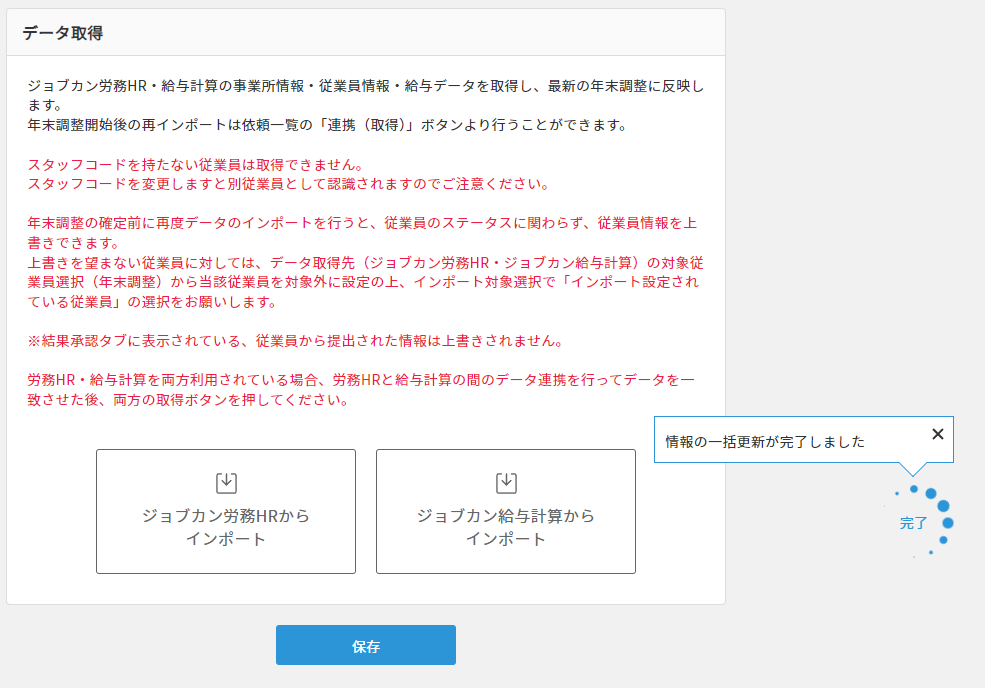
Task: Click the red note starting ※結果承認タブに表示されている
Action: coord(296,341)
